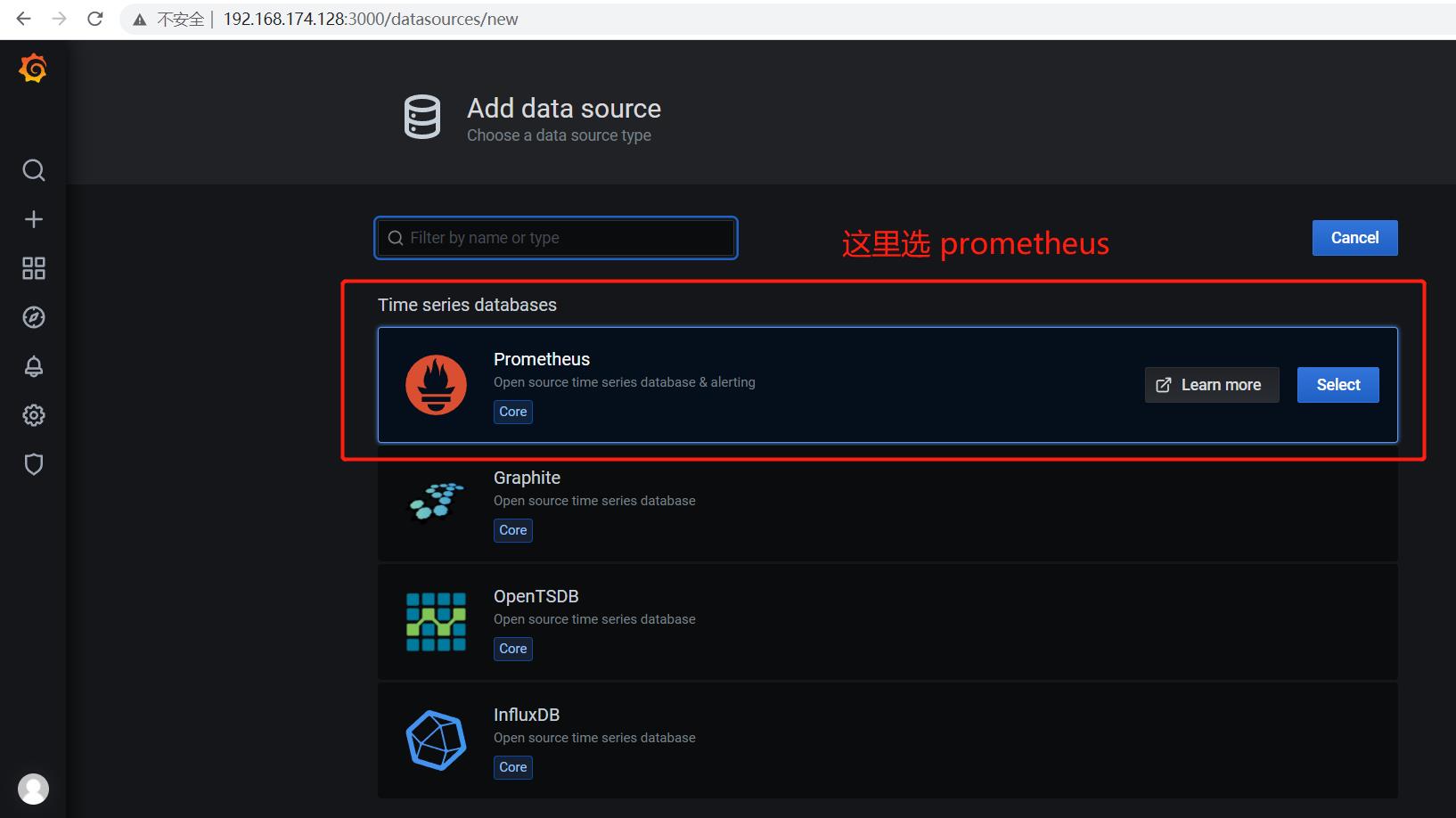This screenshot has height=818, width=1456.
Task: Open the Server Admin shield icon
Action: coord(34,464)
